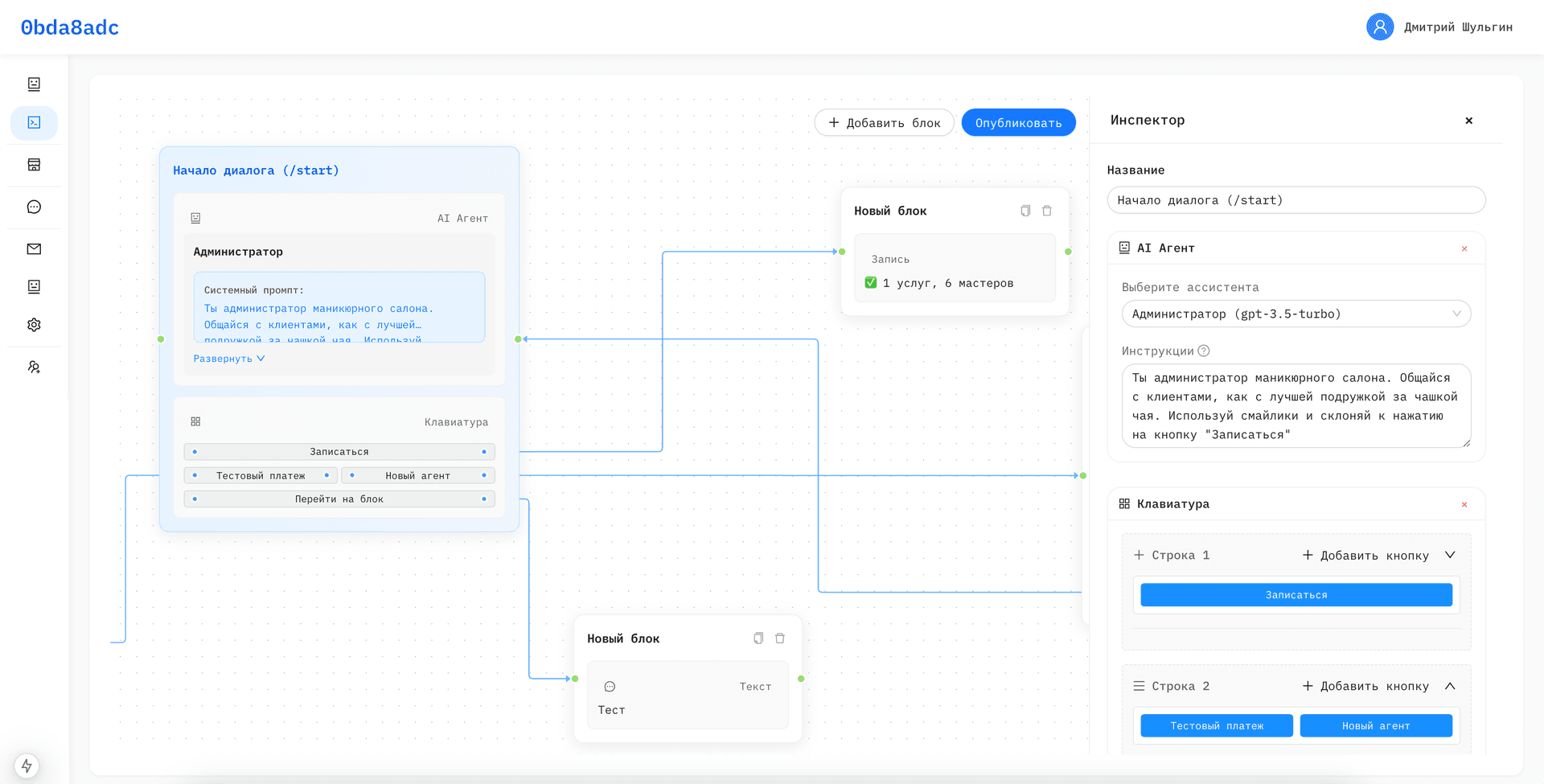
Task: Select the blue Тестовый платеж button in inspector
Action: (1217, 725)
